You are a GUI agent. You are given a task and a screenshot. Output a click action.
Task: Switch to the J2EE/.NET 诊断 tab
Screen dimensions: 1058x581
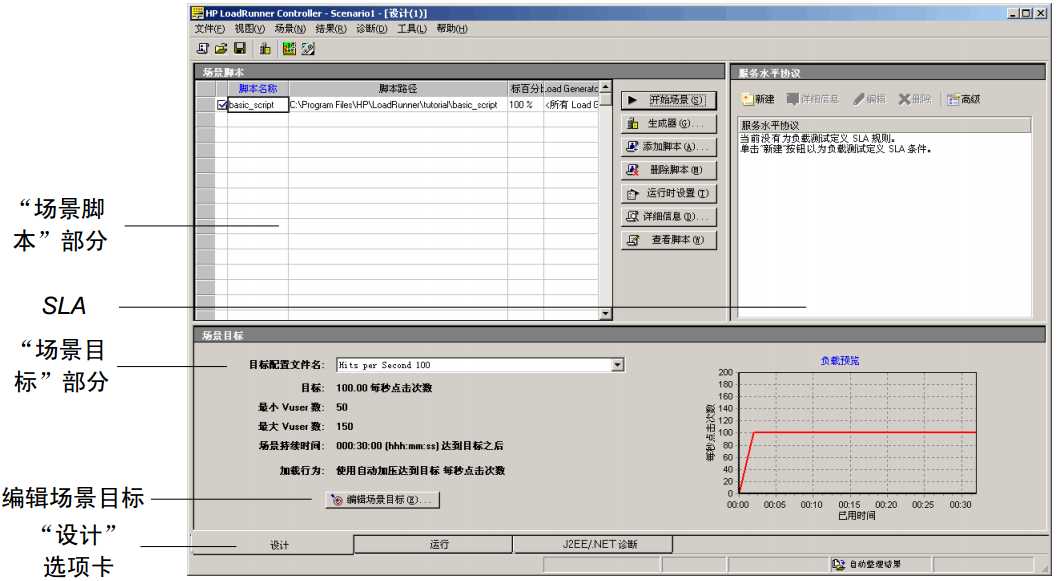point(593,544)
